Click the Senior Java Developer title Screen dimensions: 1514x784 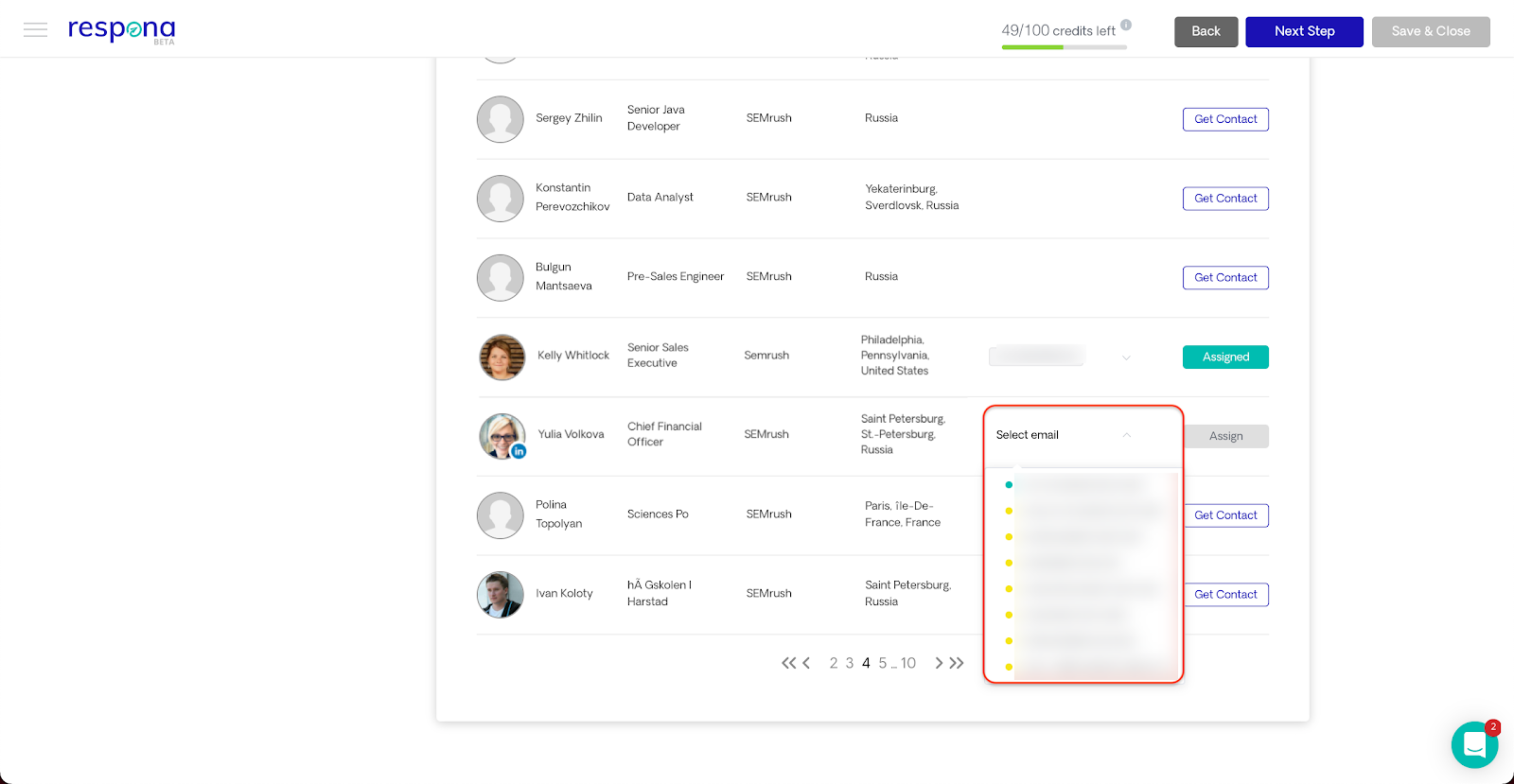pyautogui.click(x=656, y=118)
